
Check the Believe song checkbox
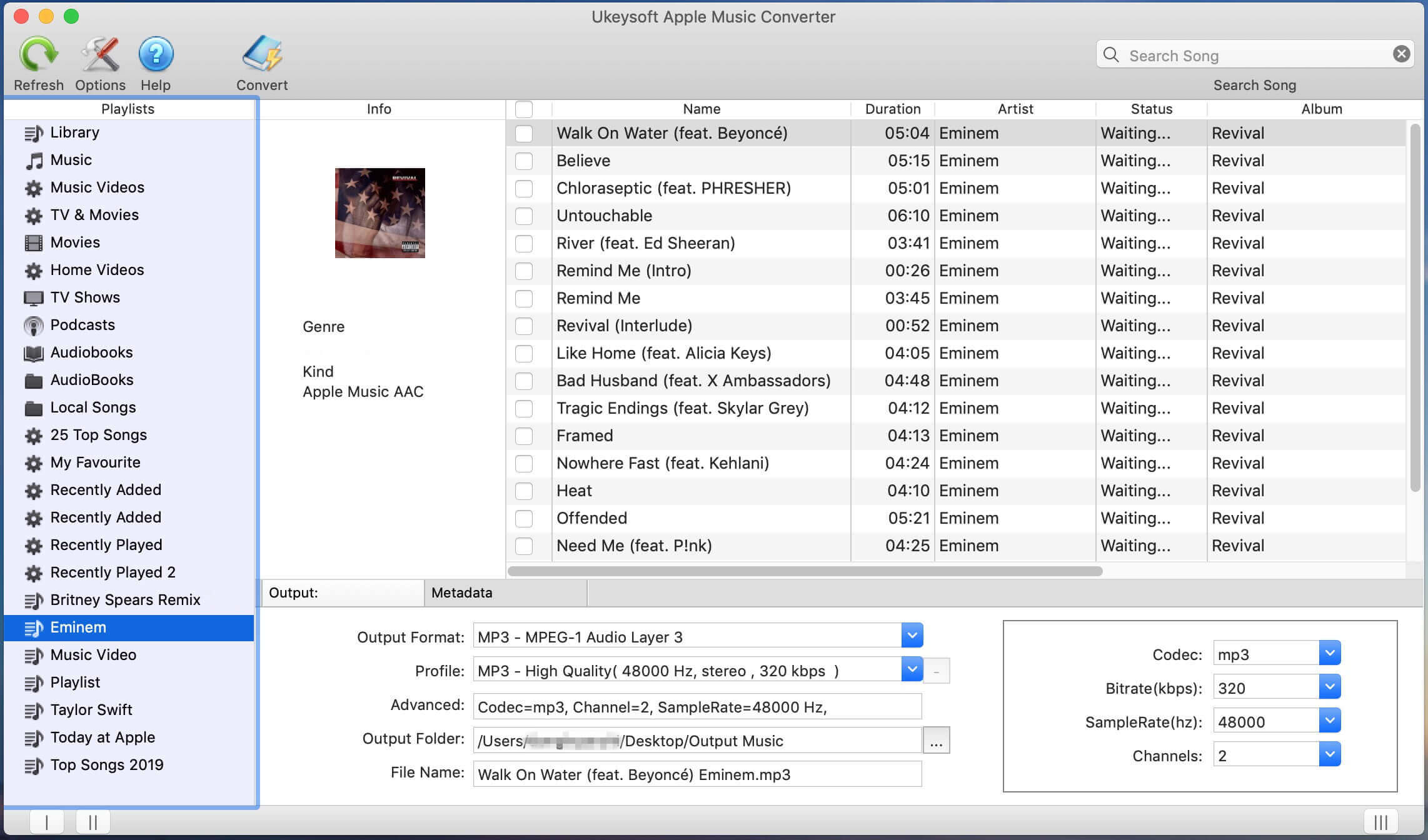524,161
